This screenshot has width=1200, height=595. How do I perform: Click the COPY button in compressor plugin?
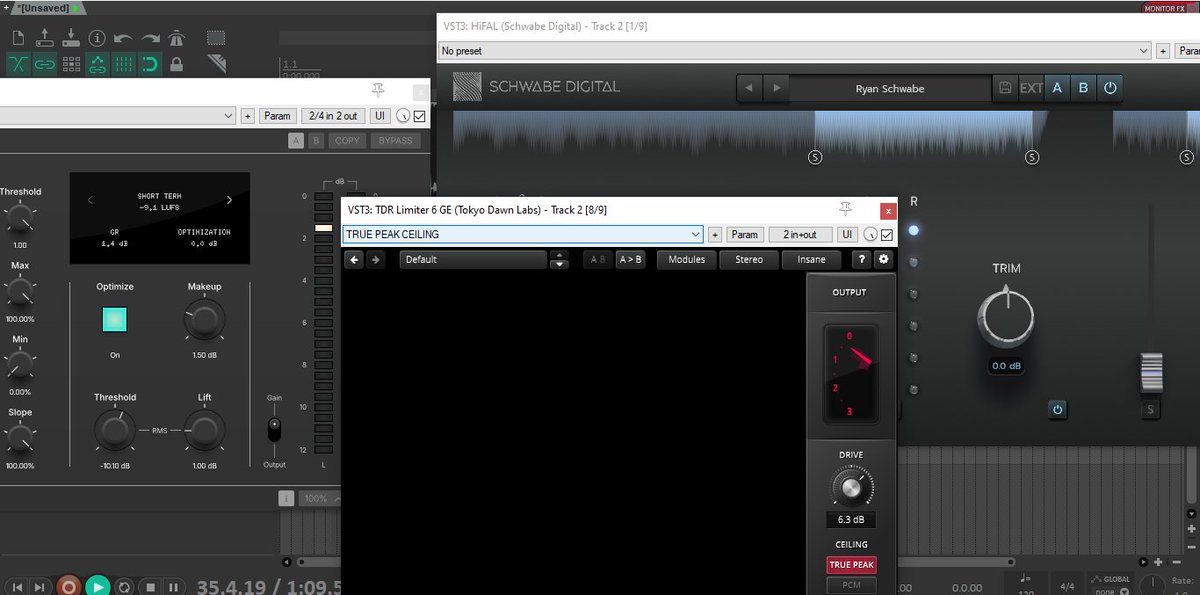[347, 141]
